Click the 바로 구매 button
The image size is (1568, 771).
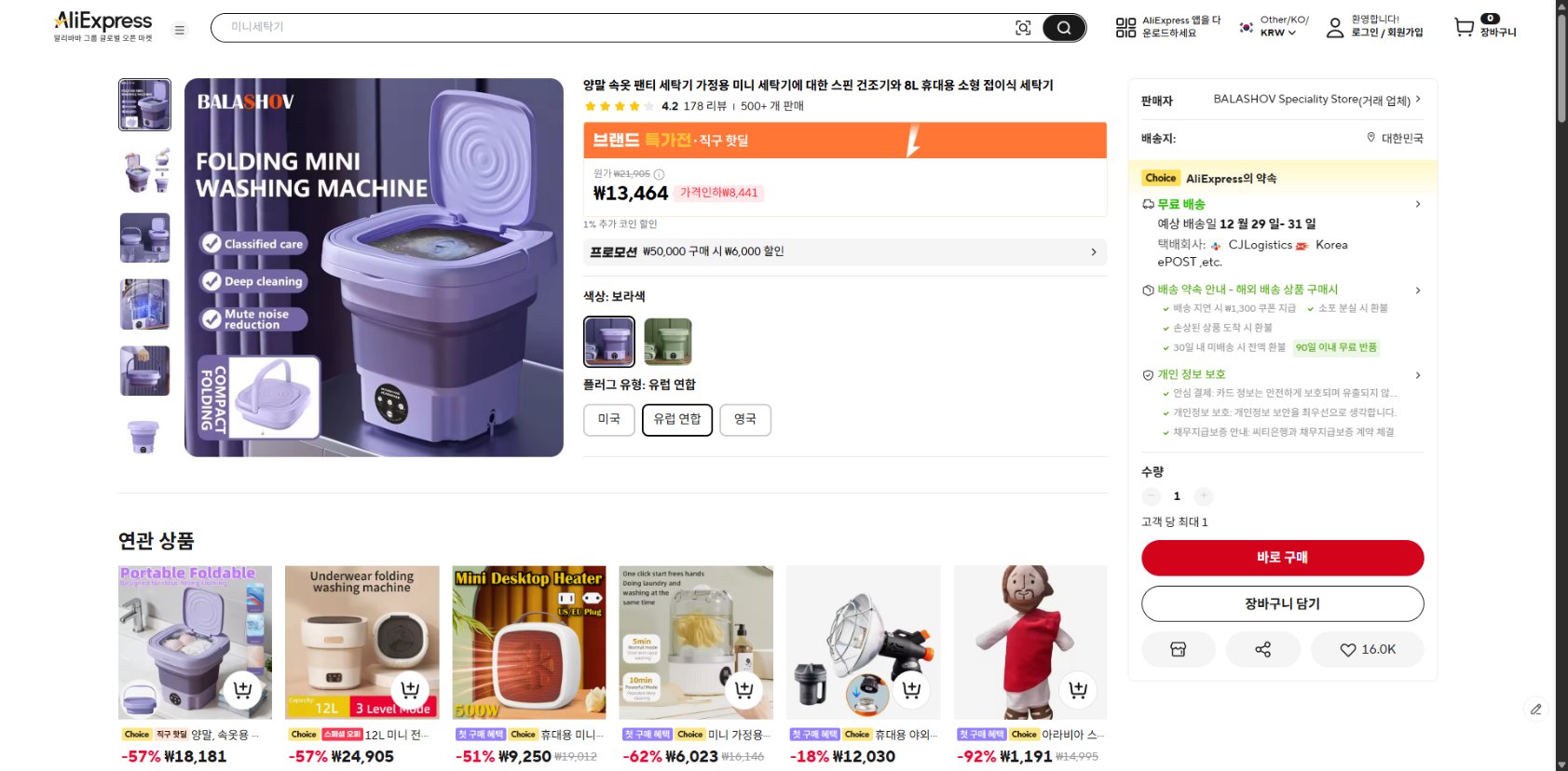[x=1281, y=558]
